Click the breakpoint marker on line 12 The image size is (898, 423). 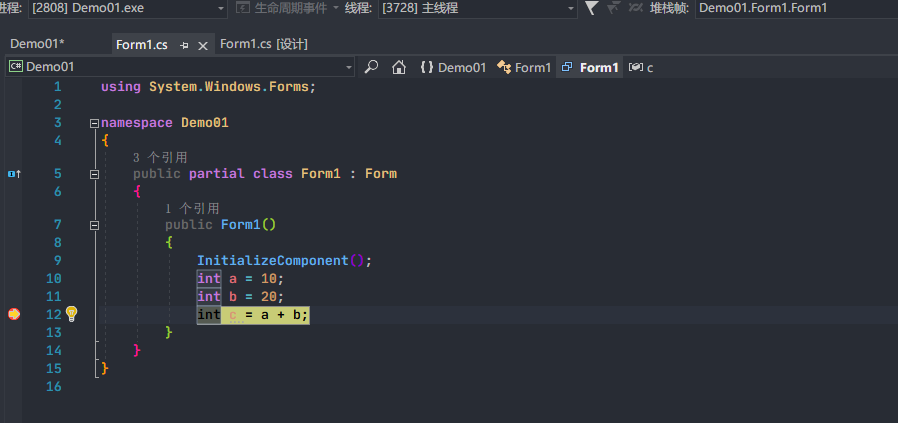pyautogui.click(x=14, y=314)
